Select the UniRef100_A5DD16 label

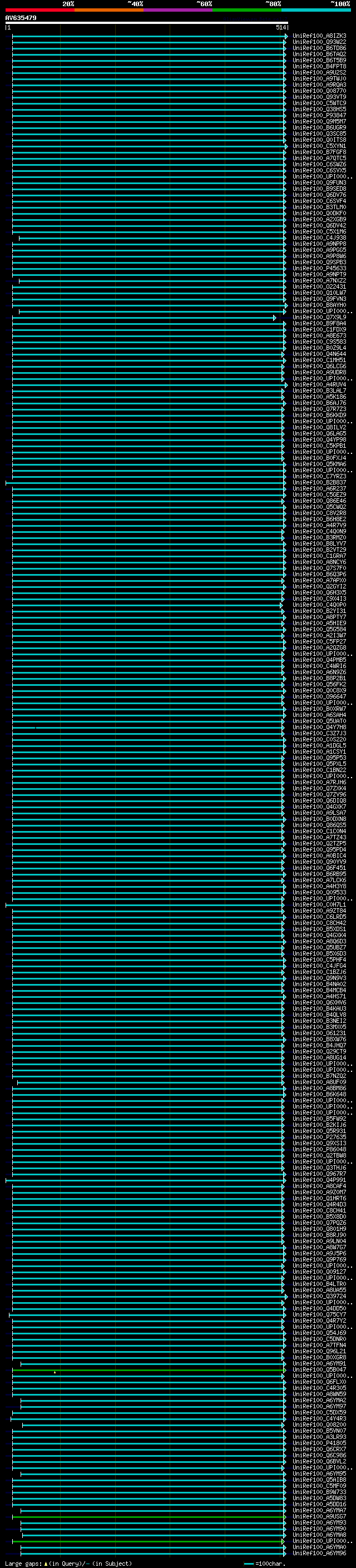(x=319, y=1504)
